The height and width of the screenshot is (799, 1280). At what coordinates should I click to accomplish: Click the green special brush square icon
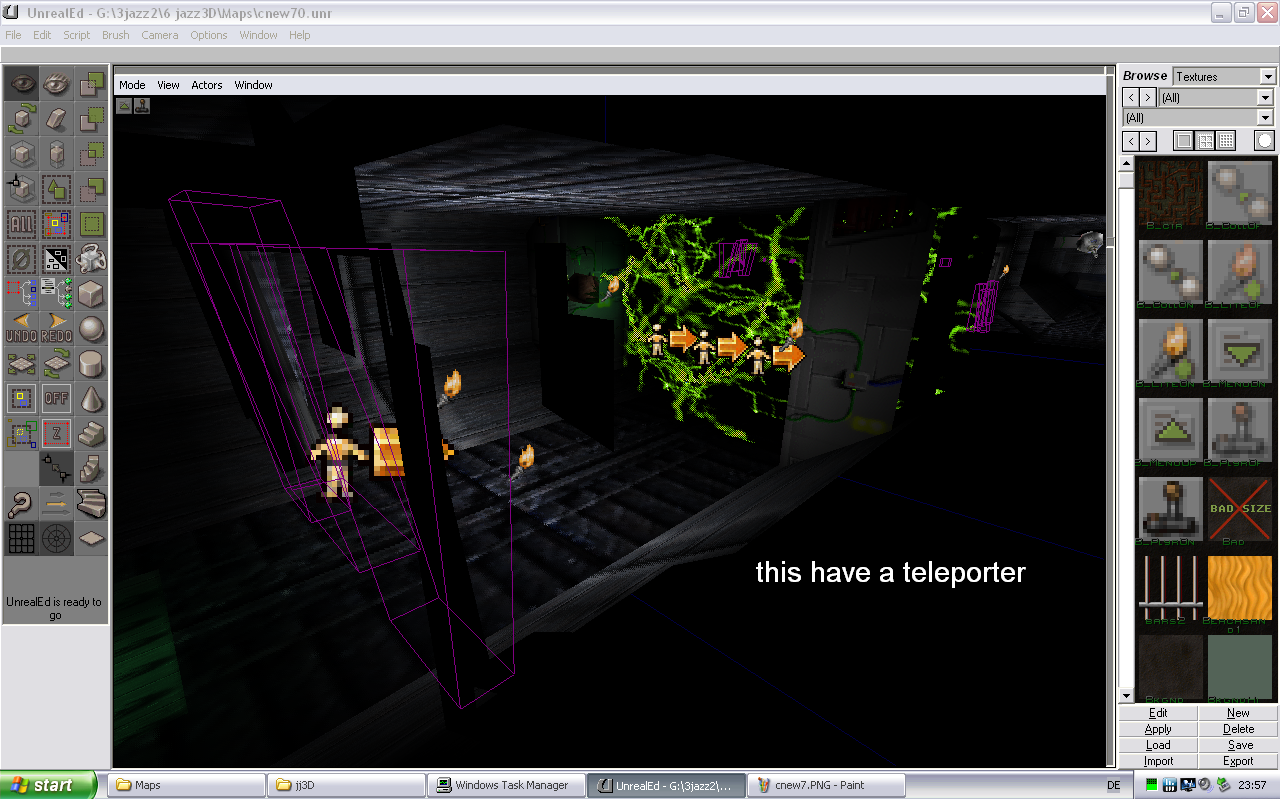click(x=91, y=225)
